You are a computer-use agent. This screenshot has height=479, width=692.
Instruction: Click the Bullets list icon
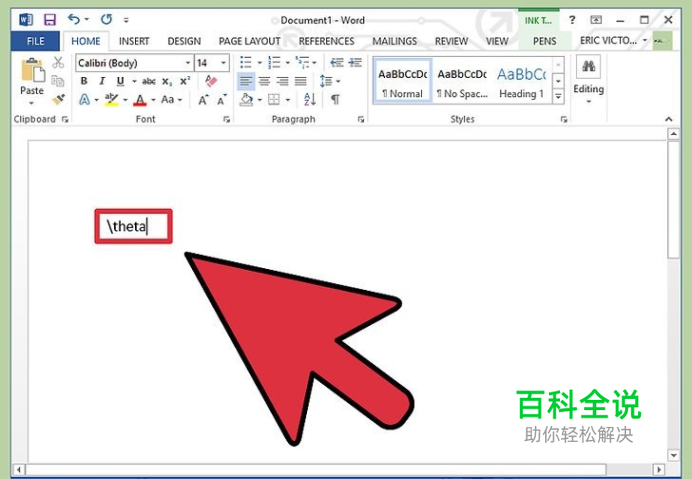click(245, 63)
